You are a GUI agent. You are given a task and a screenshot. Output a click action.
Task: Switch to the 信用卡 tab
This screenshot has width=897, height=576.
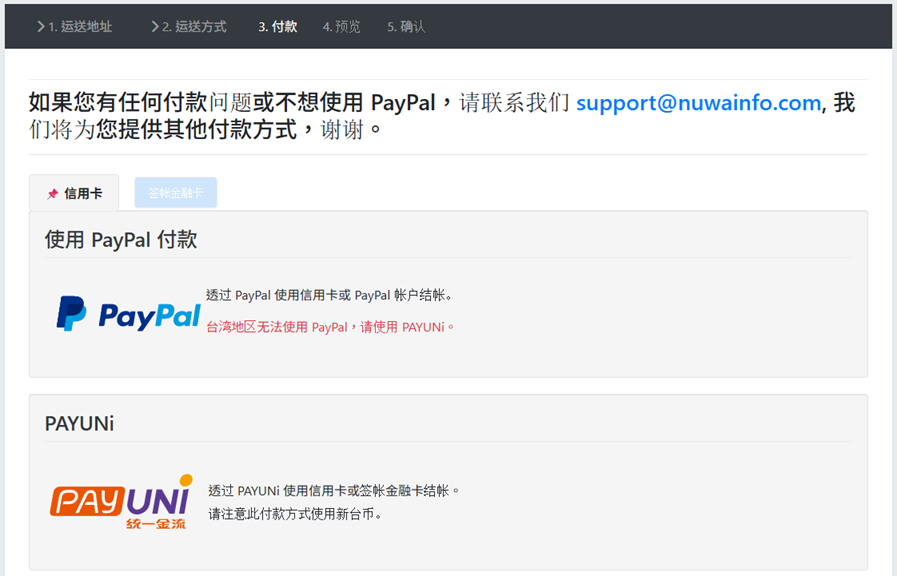click(74, 193)
